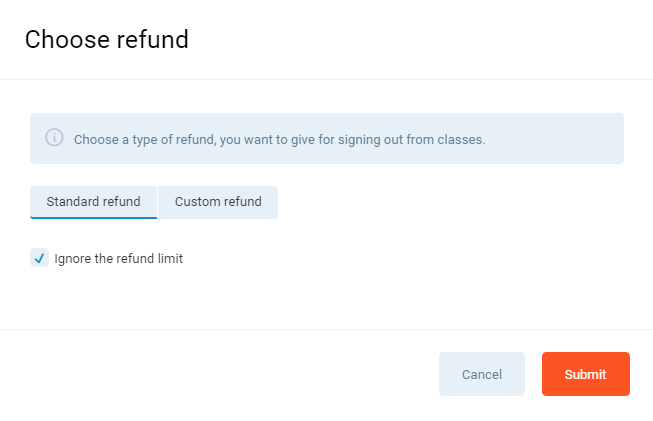653x421 pixels.
Task: Disable the refund limit override checkbox
Action: (x=39, y=258)
